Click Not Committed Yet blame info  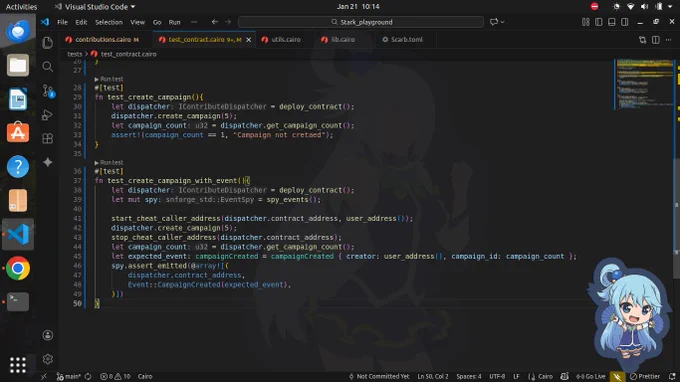[379, 376]
